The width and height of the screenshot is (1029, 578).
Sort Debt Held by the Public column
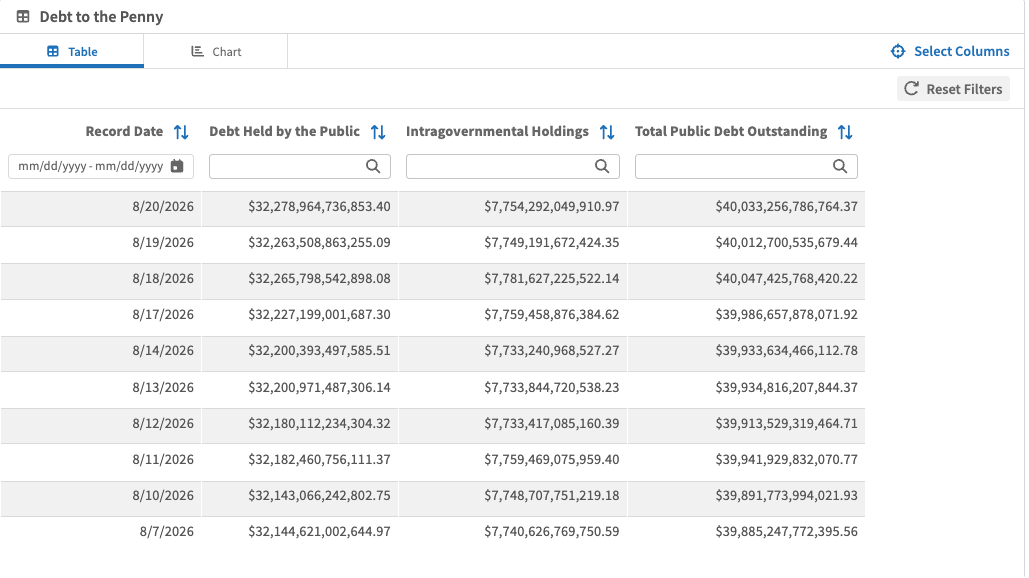(378, 132)
